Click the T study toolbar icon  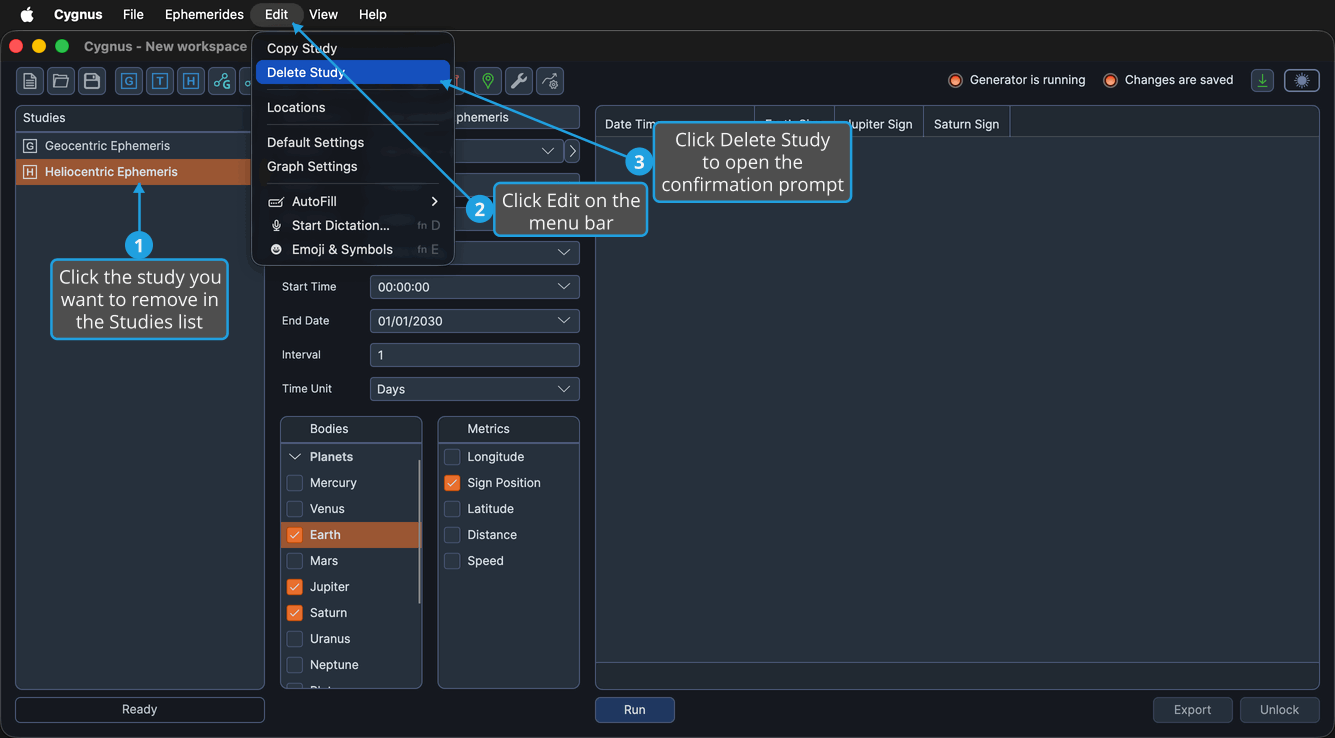point(160,81)
